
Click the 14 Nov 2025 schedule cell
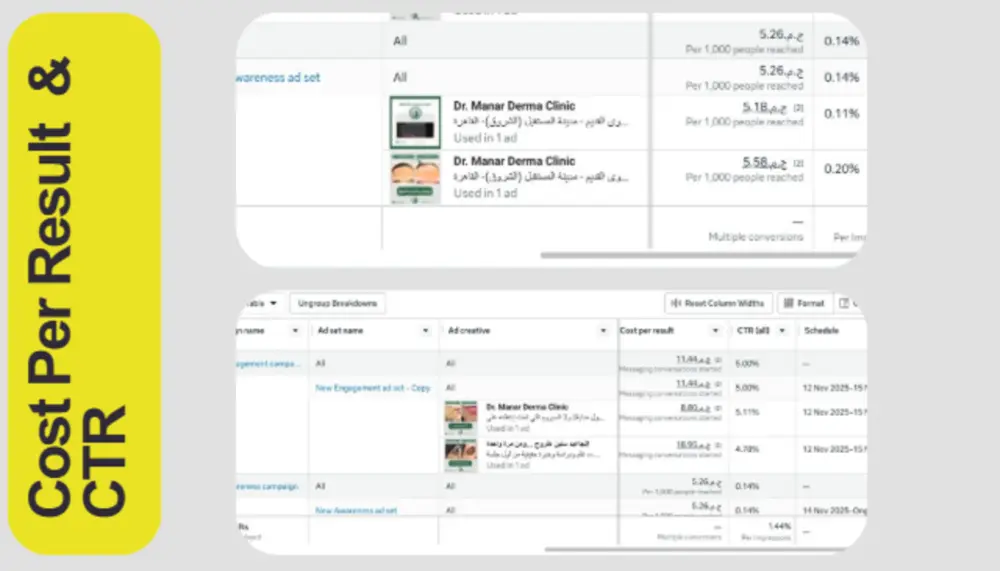coord(834,510)
